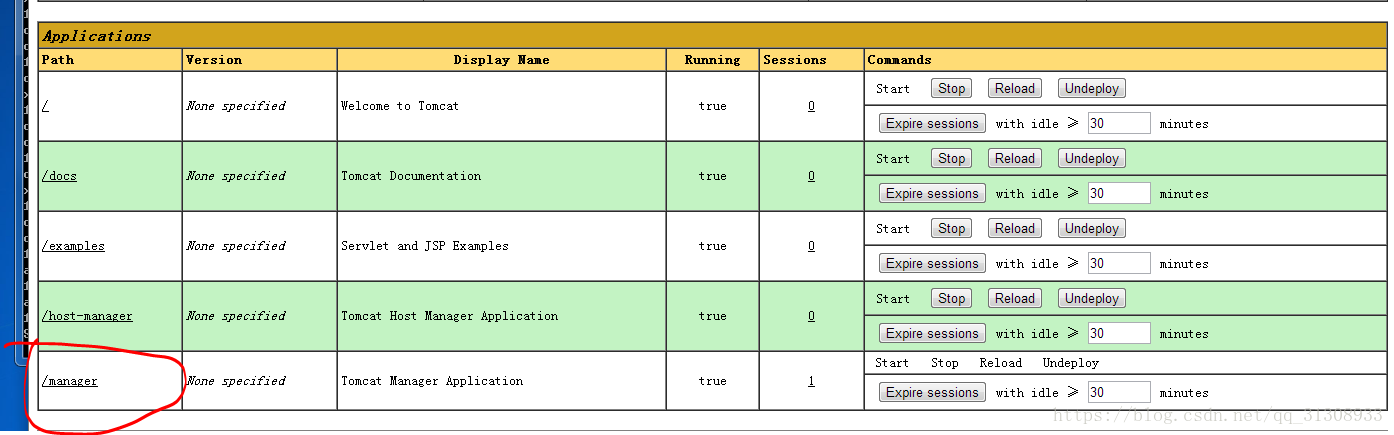Stop the Tomcat Host Manager Application
Viewport: 1394px width, 435px height.
(951, 298)
